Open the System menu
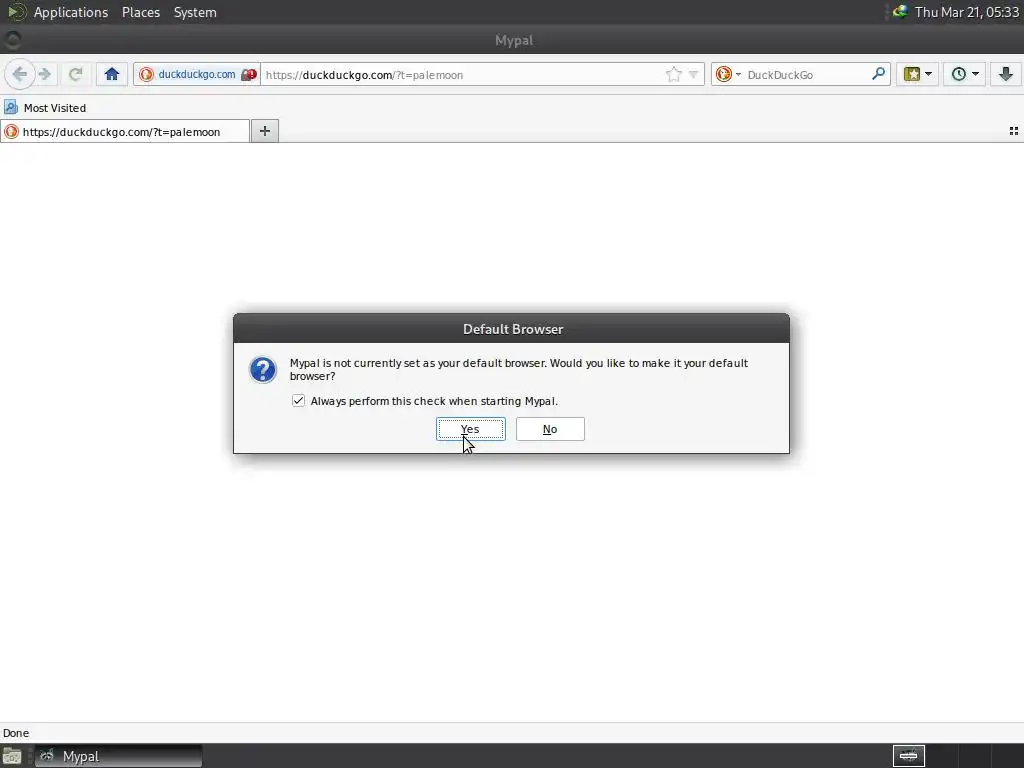The width and height of the screenshot is (1024, 768). click(195, 12)
